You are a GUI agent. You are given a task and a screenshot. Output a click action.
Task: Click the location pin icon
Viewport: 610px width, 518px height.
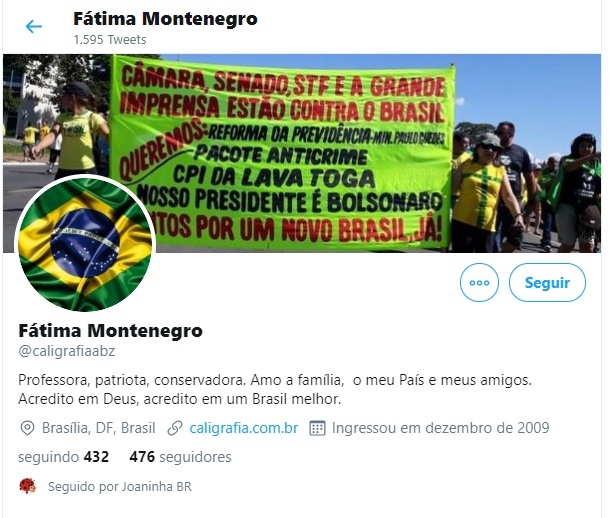(27, 428)
